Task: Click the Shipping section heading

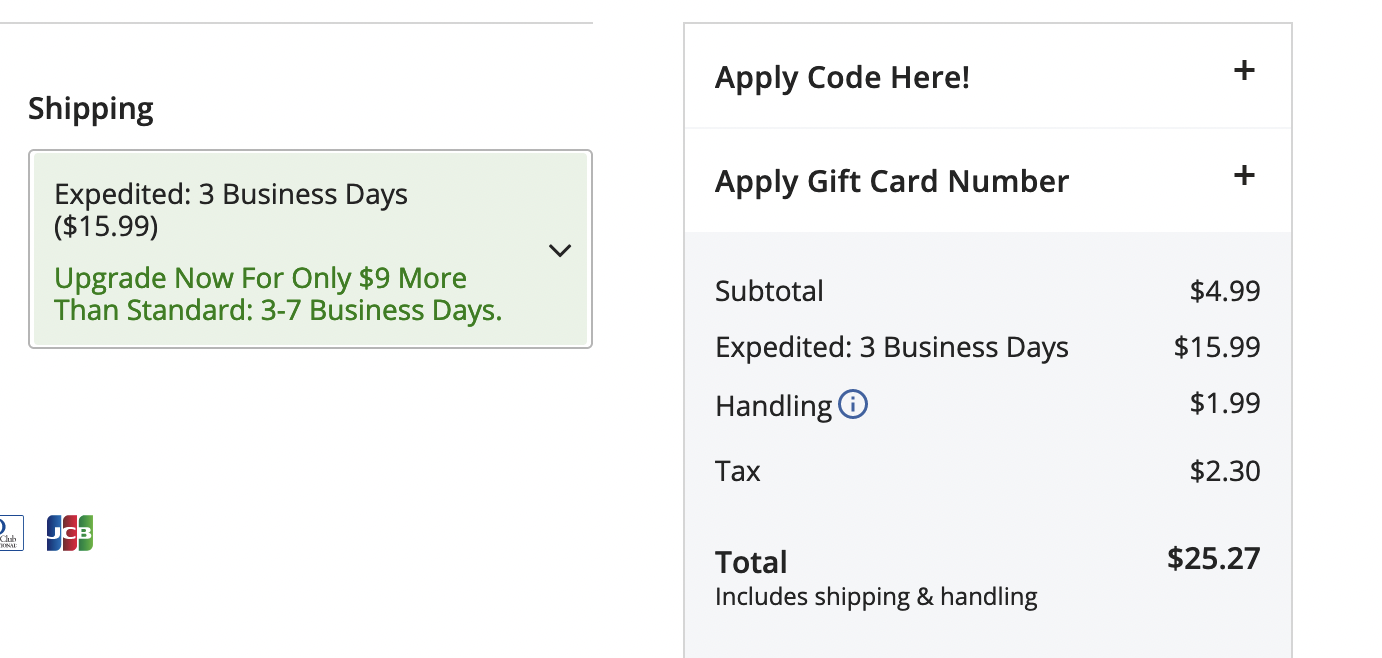Action: click(x=91, y=108)
